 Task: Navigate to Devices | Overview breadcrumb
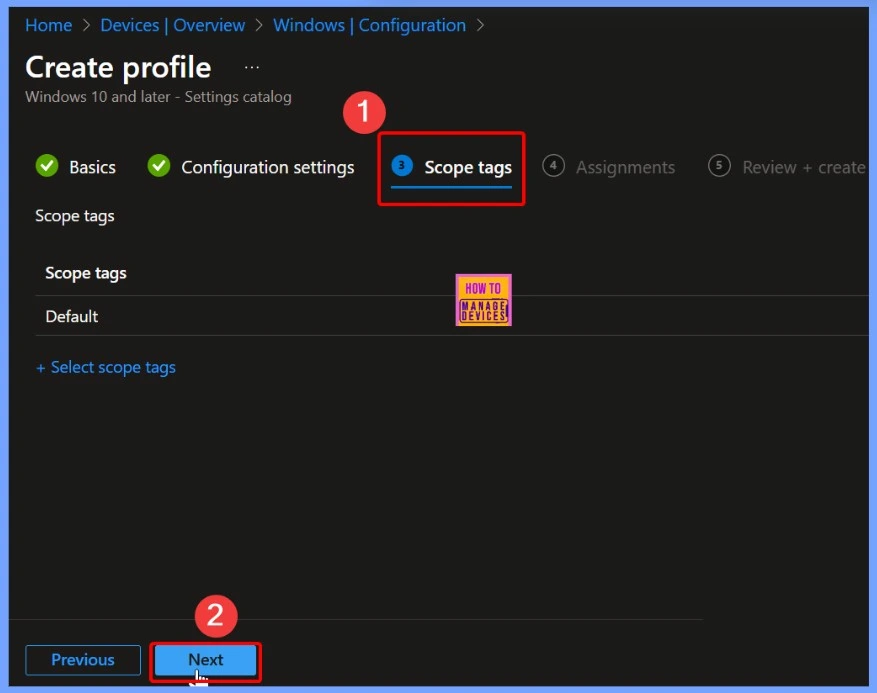click(x=172, y=25)
